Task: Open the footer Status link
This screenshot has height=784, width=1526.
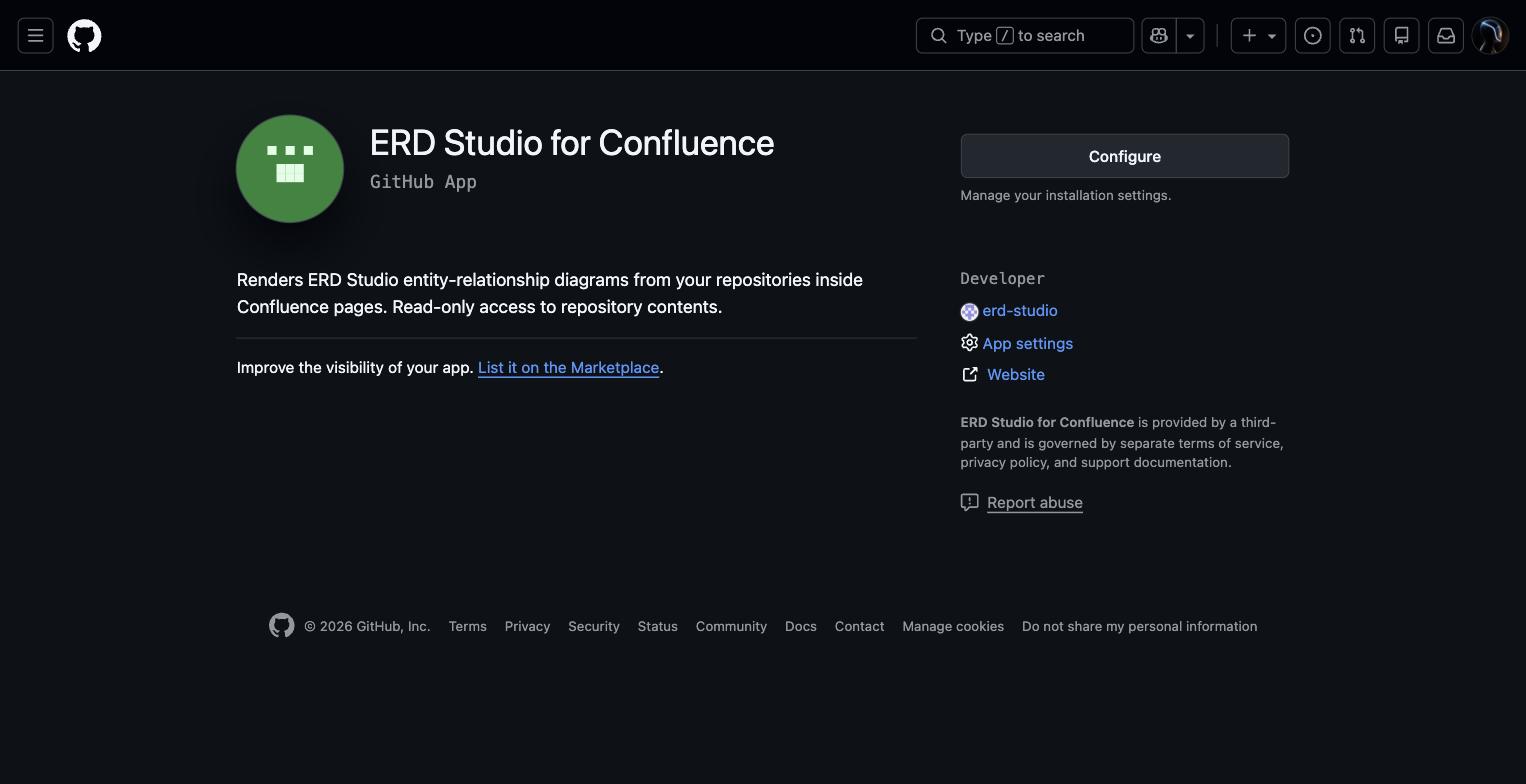Action: coord(658,626)
